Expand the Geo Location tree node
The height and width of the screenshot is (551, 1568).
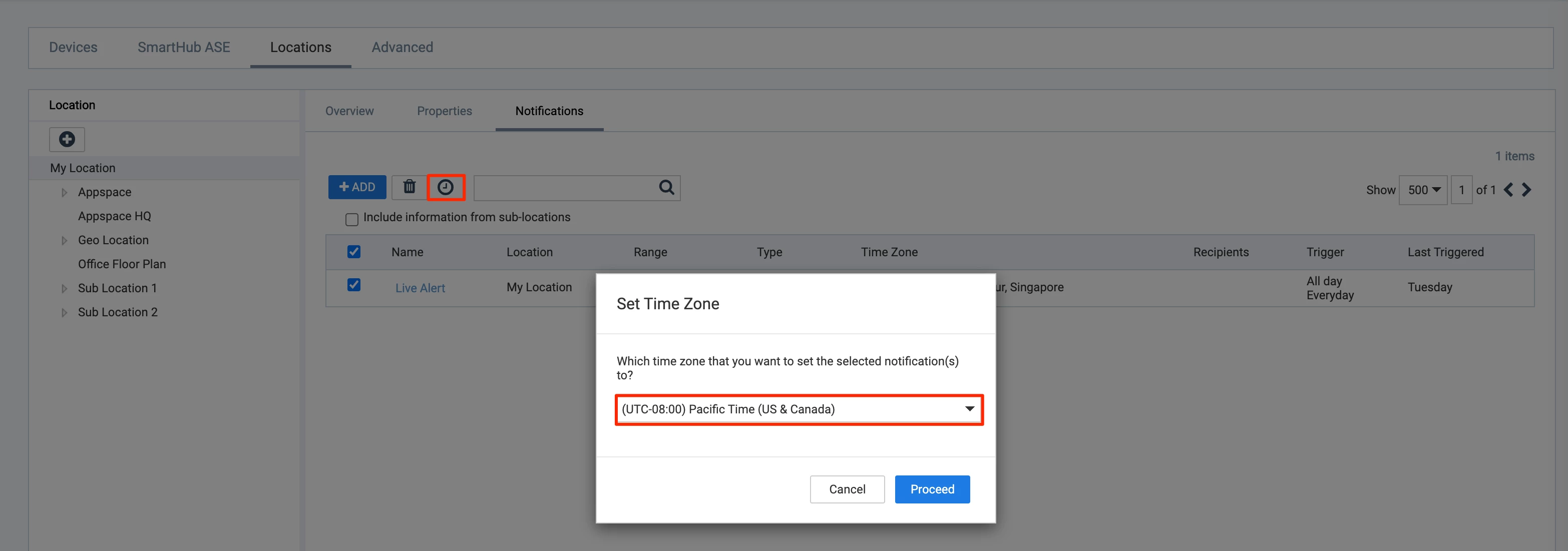pos(64,240)
